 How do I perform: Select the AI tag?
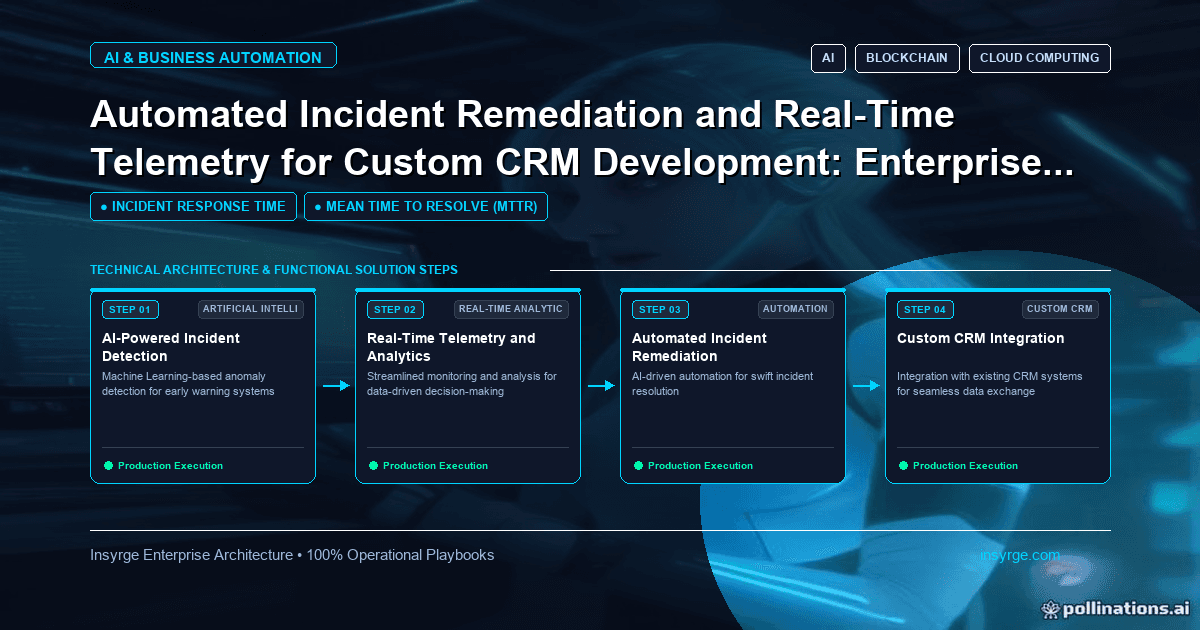[828, 58]
